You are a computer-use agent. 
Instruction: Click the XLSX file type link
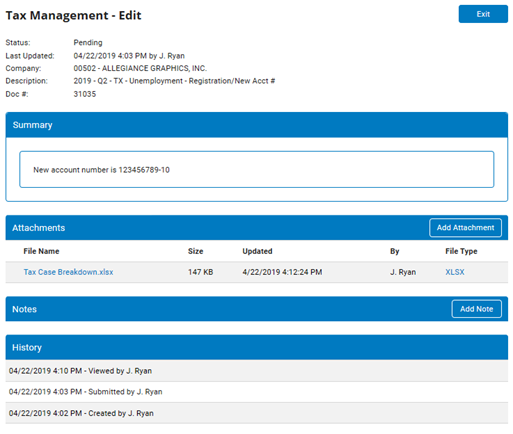[x=455, y=272]
